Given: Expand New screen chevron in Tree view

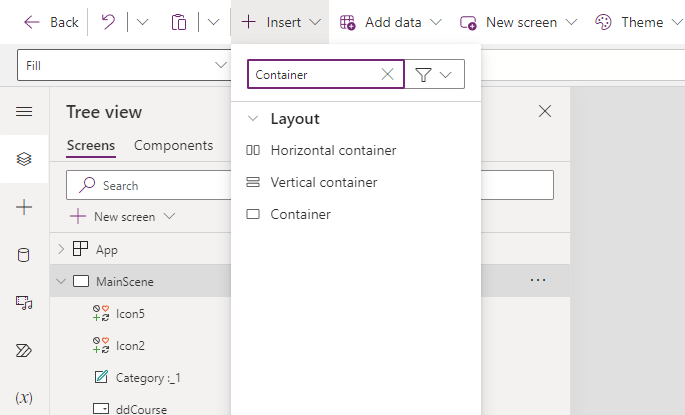Looking at the screenshot, I should point(169,216).
